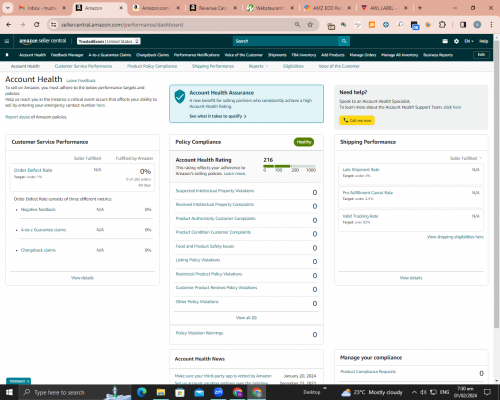Click View details under Customer Service Performance
Image resolution: width=500 pixels, height=400 pixels.
(x=82, y=278)
